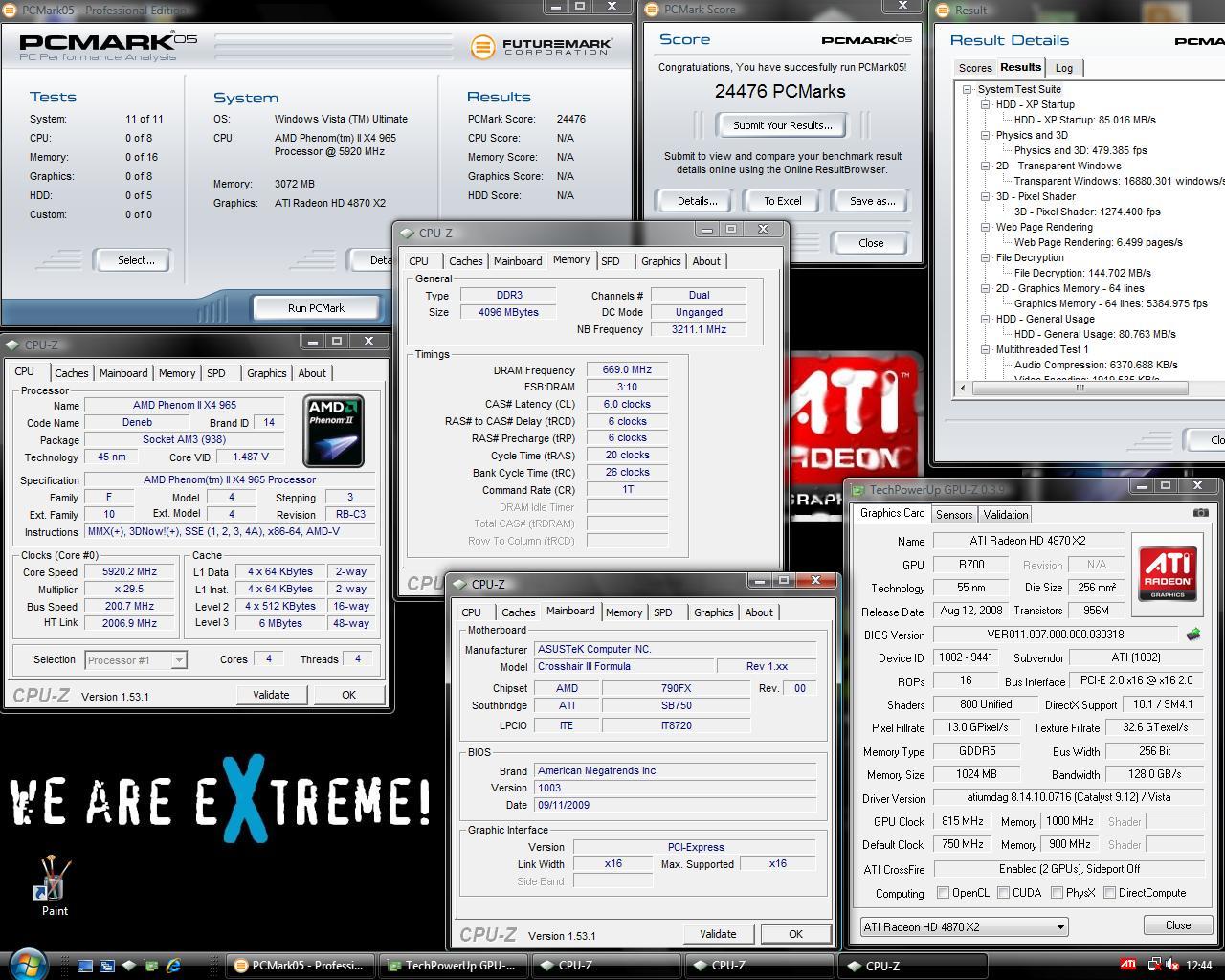Click GPU-Z title bar icon
This screenshot has height=980, width=1225.
tap(858, 490)
